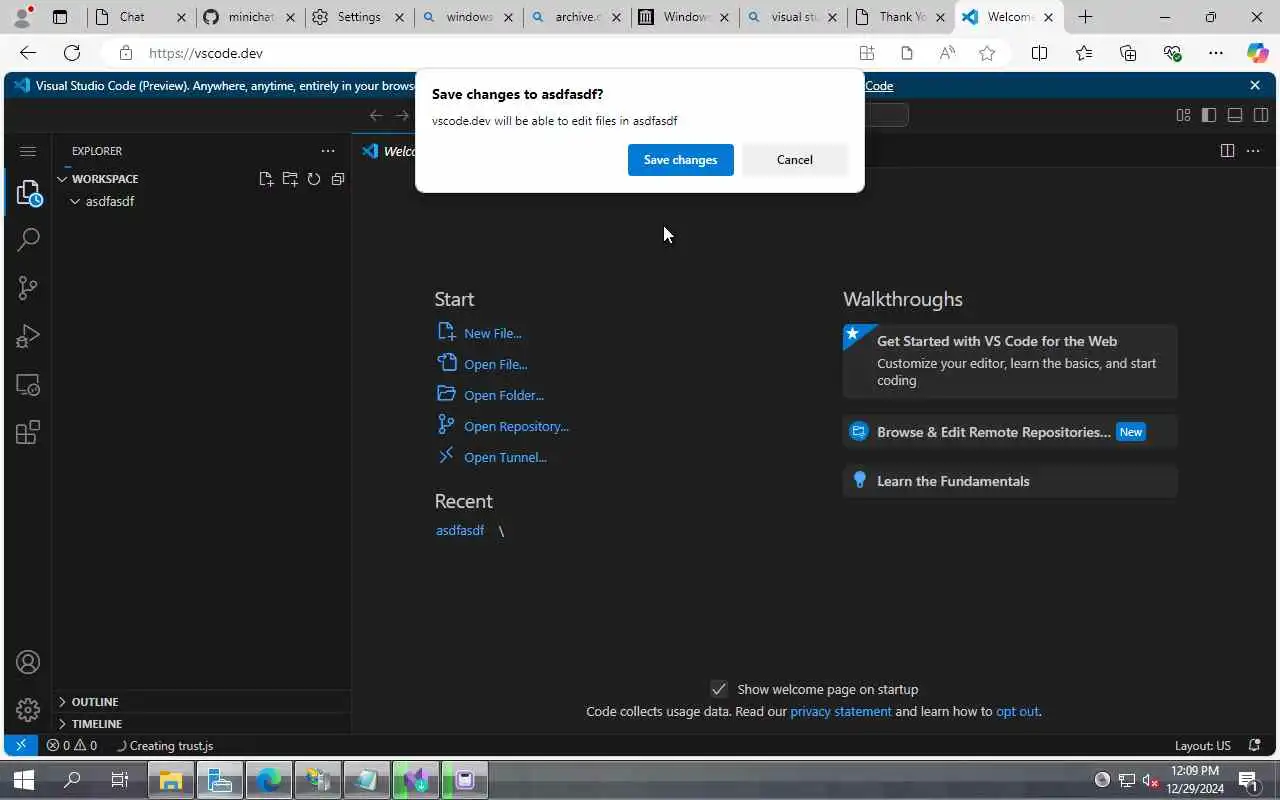Show errors and warnings in status bar
1280x800 pixels.
[72, 745]
